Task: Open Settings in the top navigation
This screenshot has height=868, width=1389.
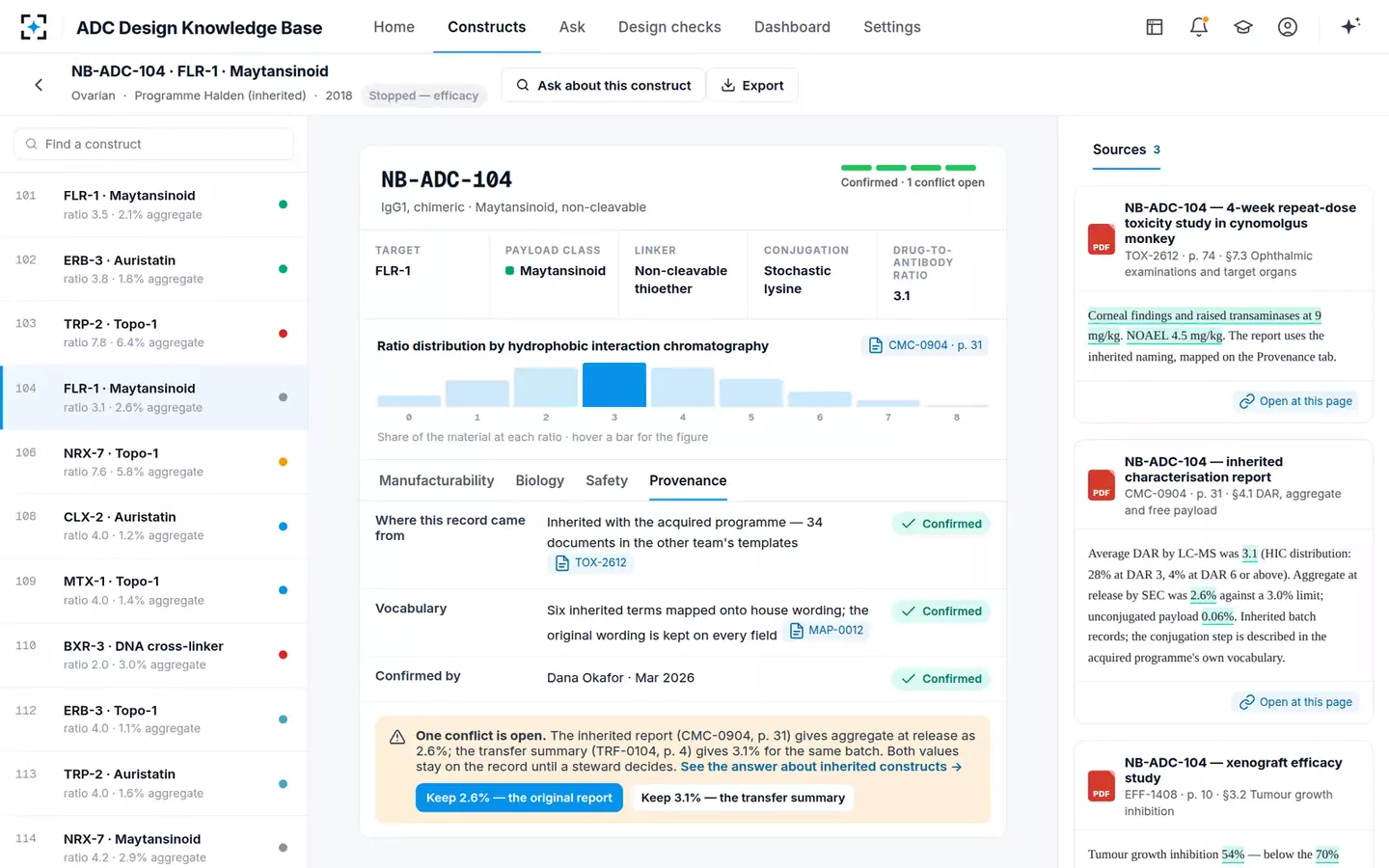Action: (x=892, y=27)
